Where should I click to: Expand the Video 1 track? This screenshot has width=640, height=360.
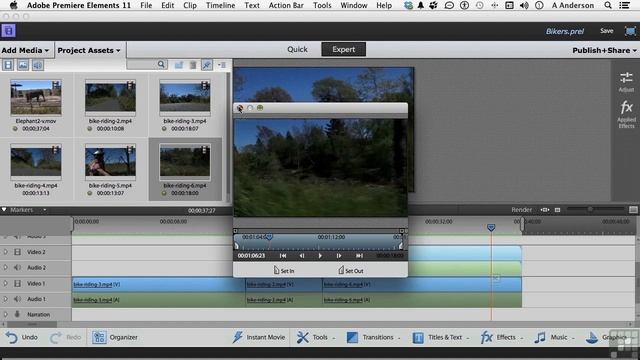5,283
